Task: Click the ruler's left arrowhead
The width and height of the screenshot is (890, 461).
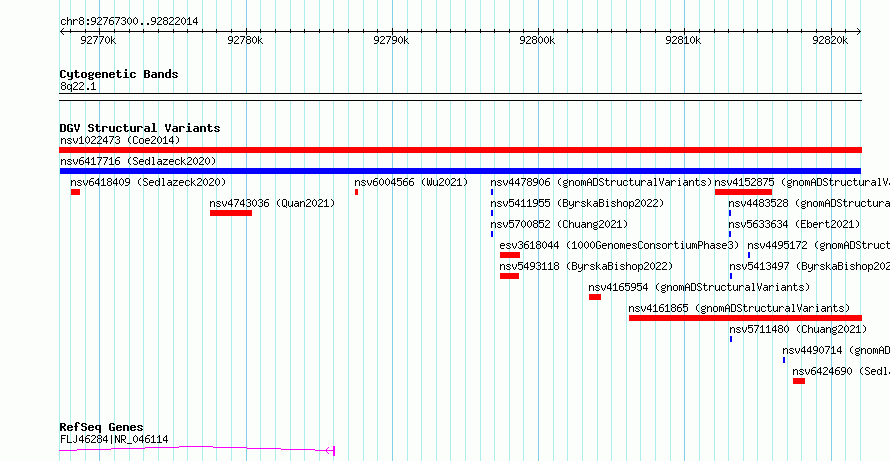Action: coord(62,31)
